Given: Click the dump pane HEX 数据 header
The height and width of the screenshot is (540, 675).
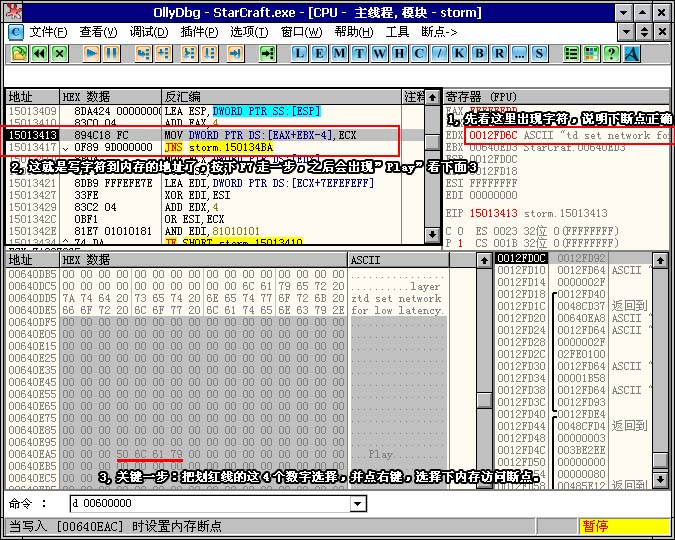Looking at the screenshot, I should (x=203, y=260).
